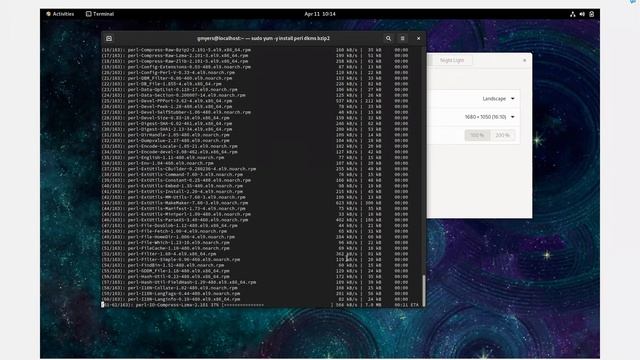Click the power icon in top bar
The height and width of the screenshot is (360, 640).
click(591, 14)
